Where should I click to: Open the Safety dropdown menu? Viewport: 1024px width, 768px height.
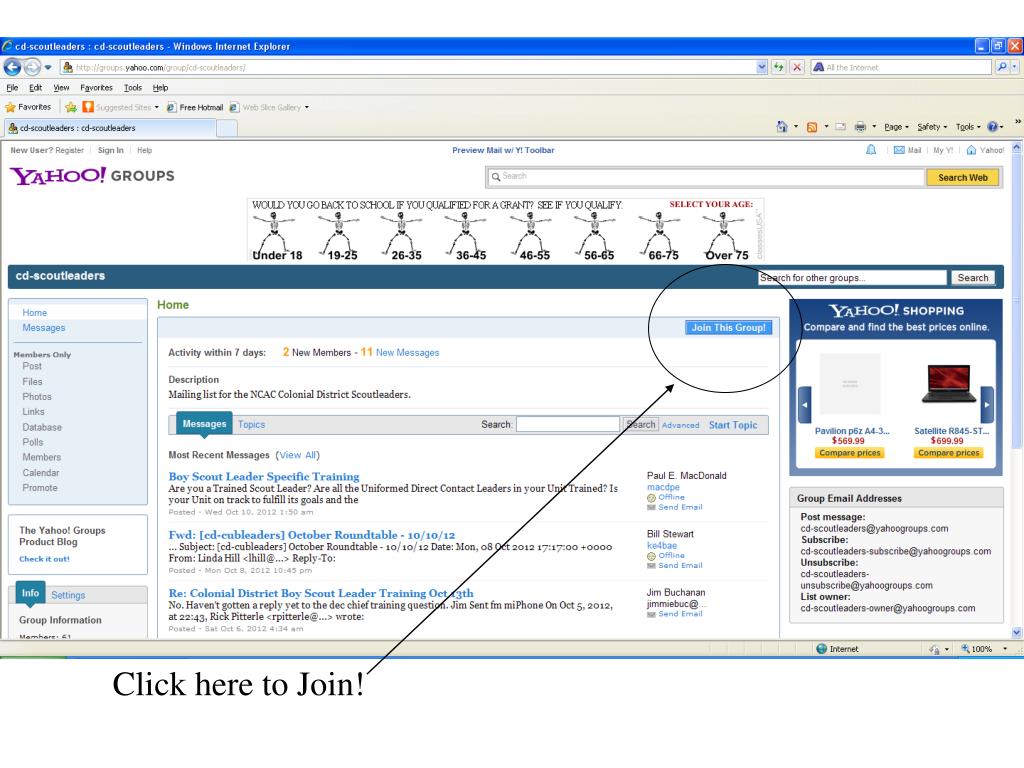coord(932,127)
